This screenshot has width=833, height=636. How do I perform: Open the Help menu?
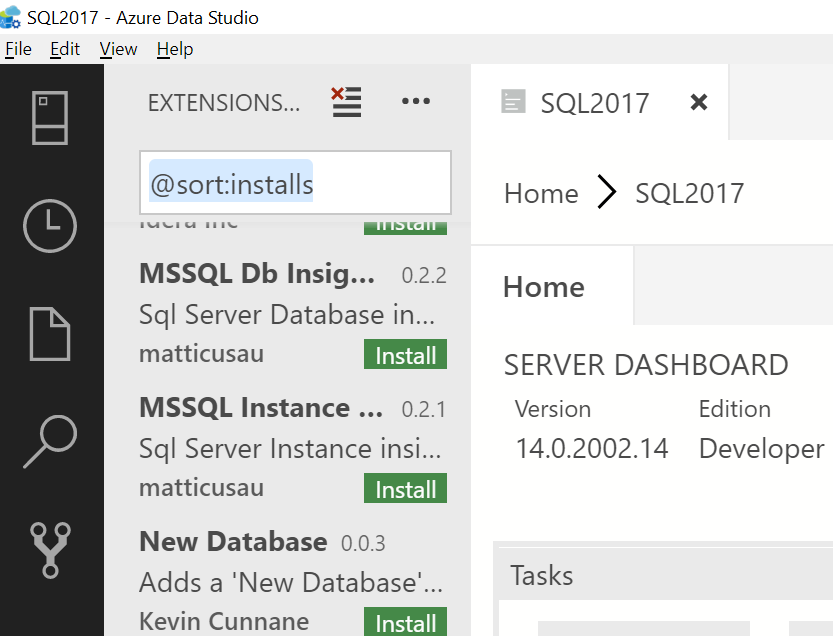coord(175,49)
